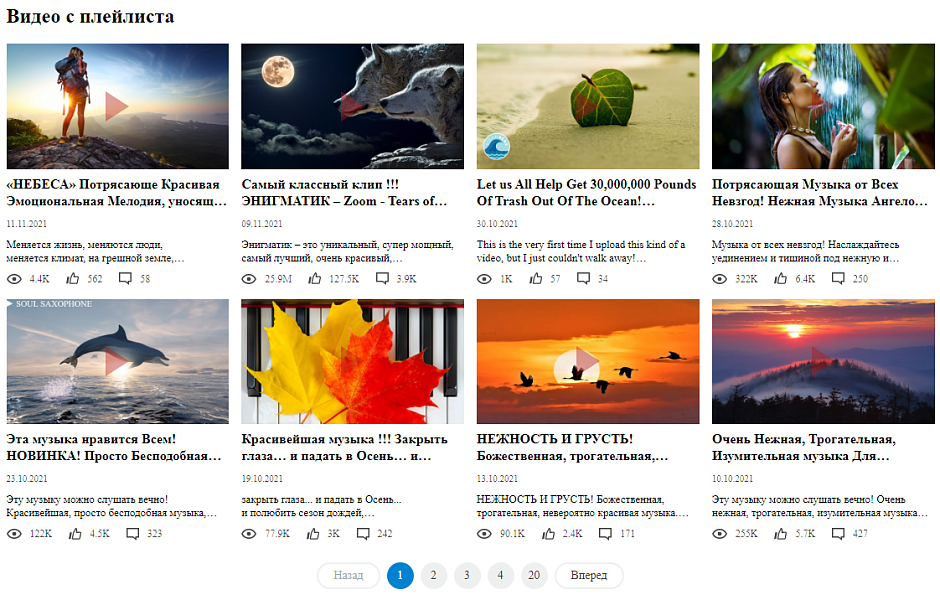Click the Назад previous page button
Viewport: 940px width, 600px height.
(x=348, y=576)
